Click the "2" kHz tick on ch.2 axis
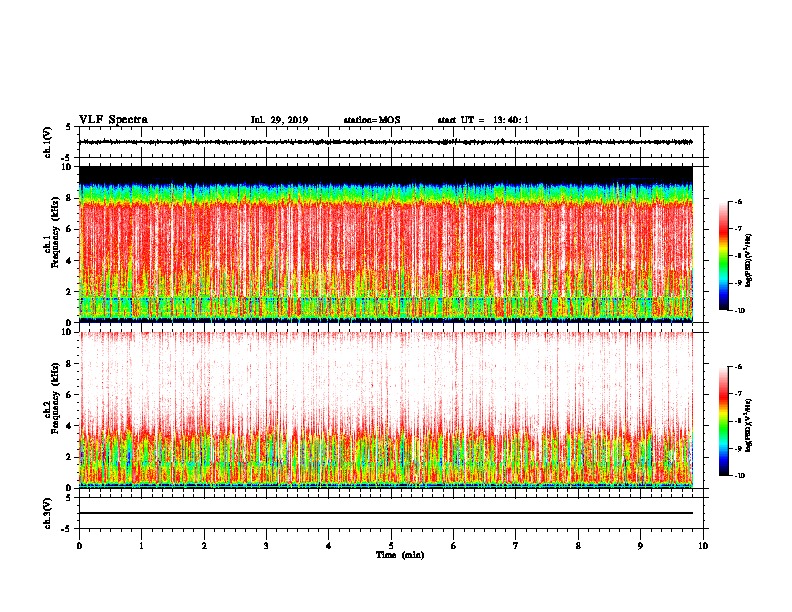The height and width of the screenshot is (612, 792). point(69,457)
